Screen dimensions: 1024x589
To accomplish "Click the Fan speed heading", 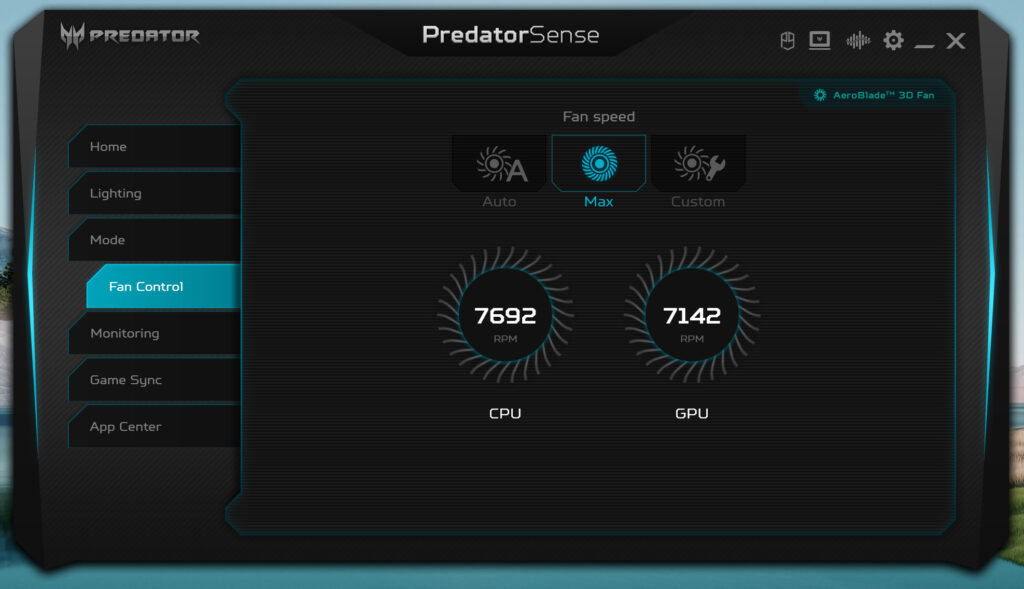I will click(599, 117).
